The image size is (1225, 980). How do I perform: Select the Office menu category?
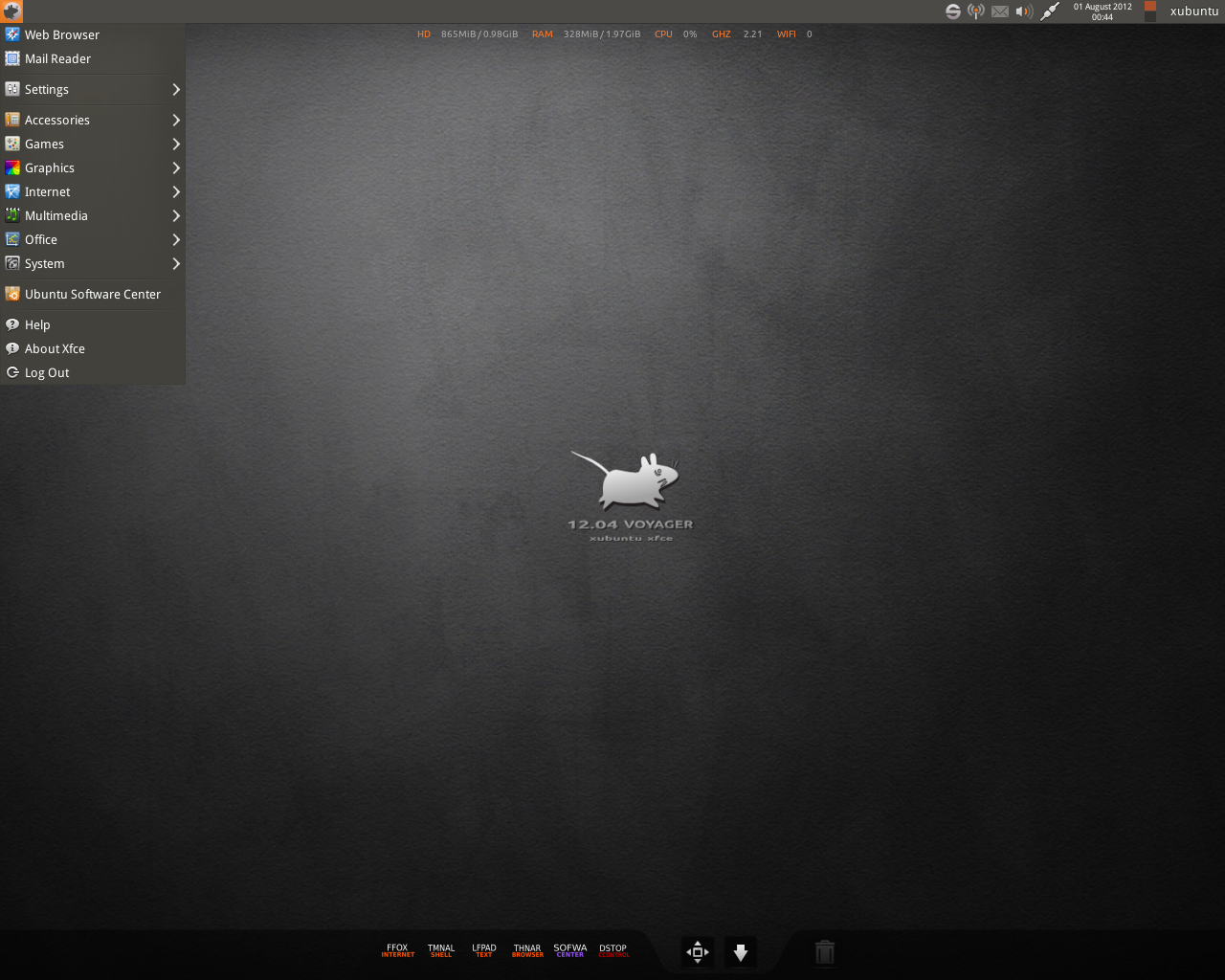pyautogui.click(x=93, y=239)
